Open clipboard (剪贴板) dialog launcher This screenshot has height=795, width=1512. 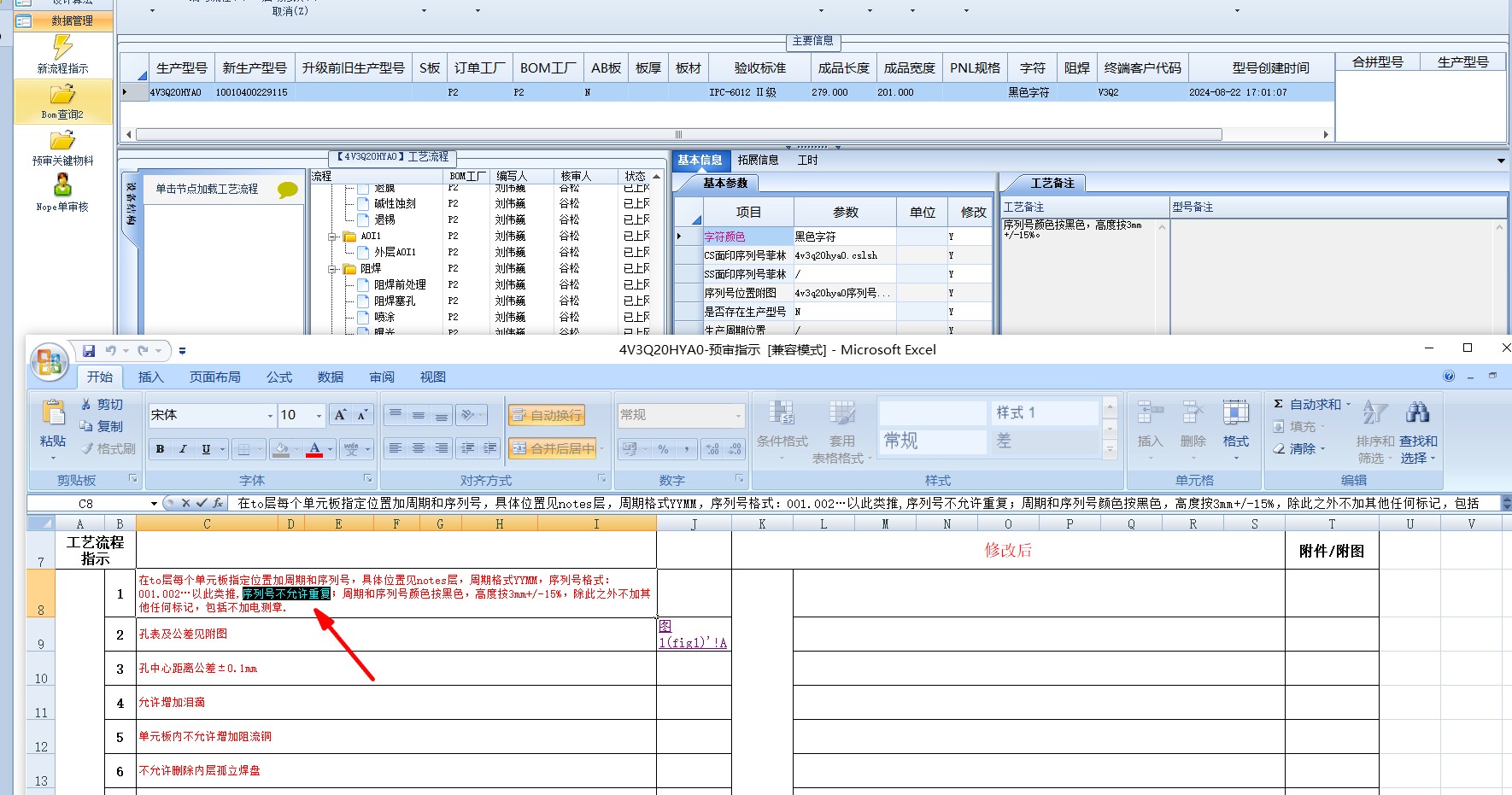coord(132,479)
